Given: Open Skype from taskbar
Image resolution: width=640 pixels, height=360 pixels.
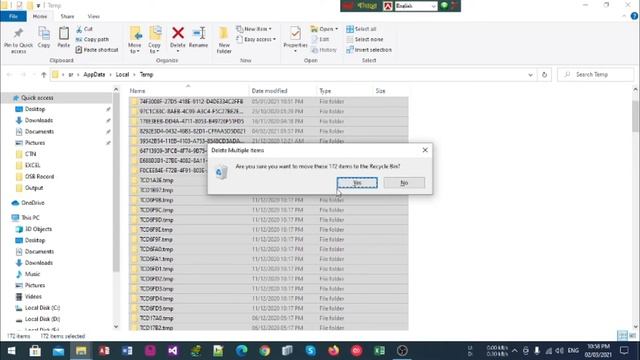Looking at the screenshot, I should point(310,351).
